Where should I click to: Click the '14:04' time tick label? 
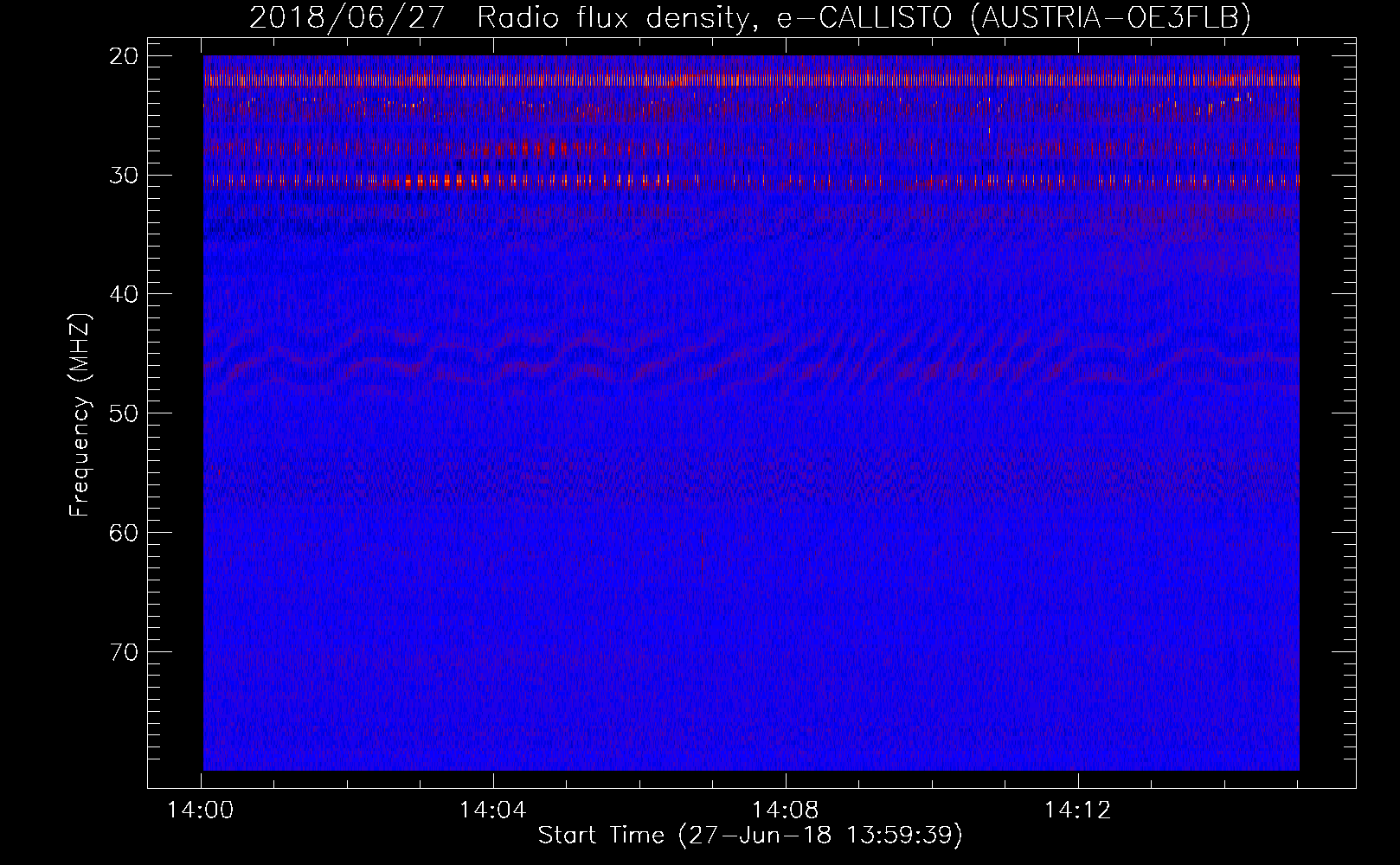click(492, 811)
